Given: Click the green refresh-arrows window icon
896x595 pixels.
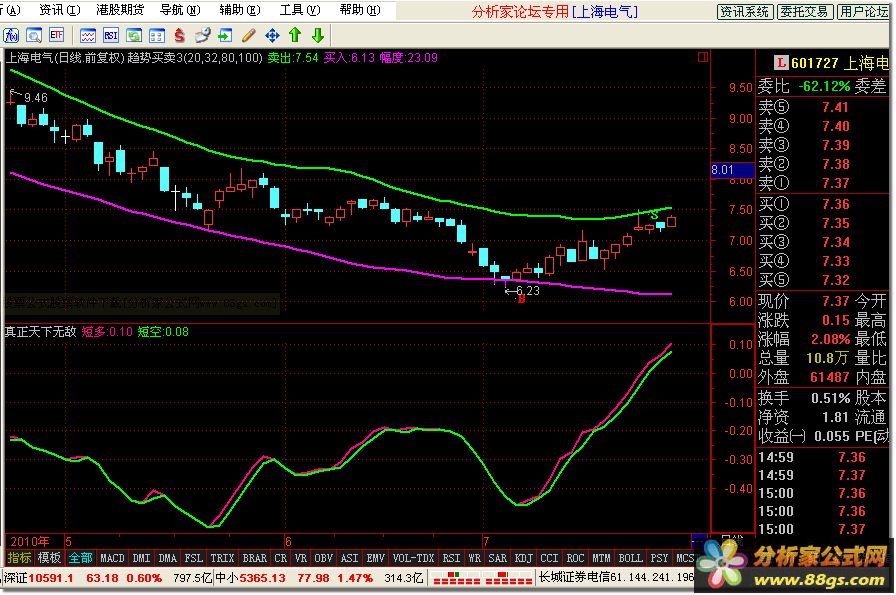Looking at the screenshot, I should click(x=134, y=35).
